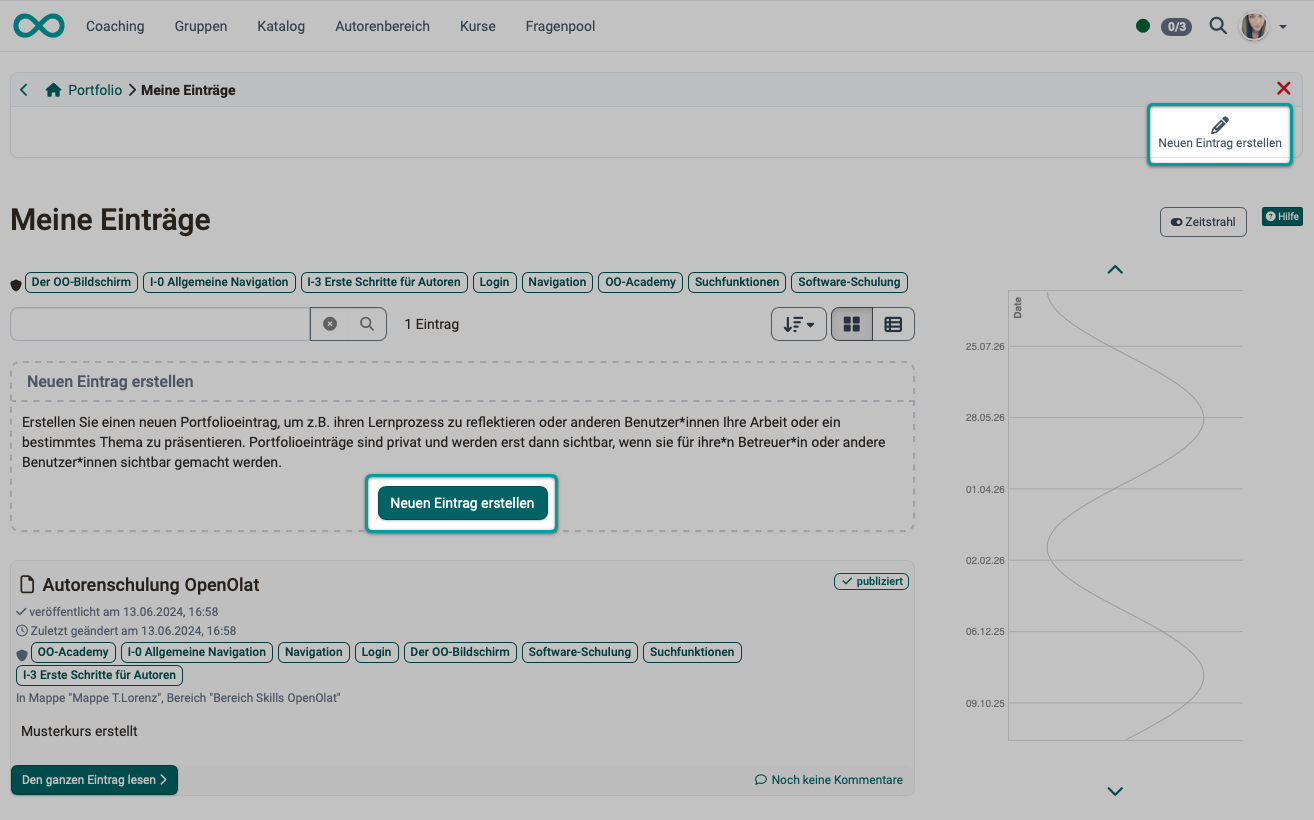Toggle the Zeitstrahl switch

tap(1203, 222)
